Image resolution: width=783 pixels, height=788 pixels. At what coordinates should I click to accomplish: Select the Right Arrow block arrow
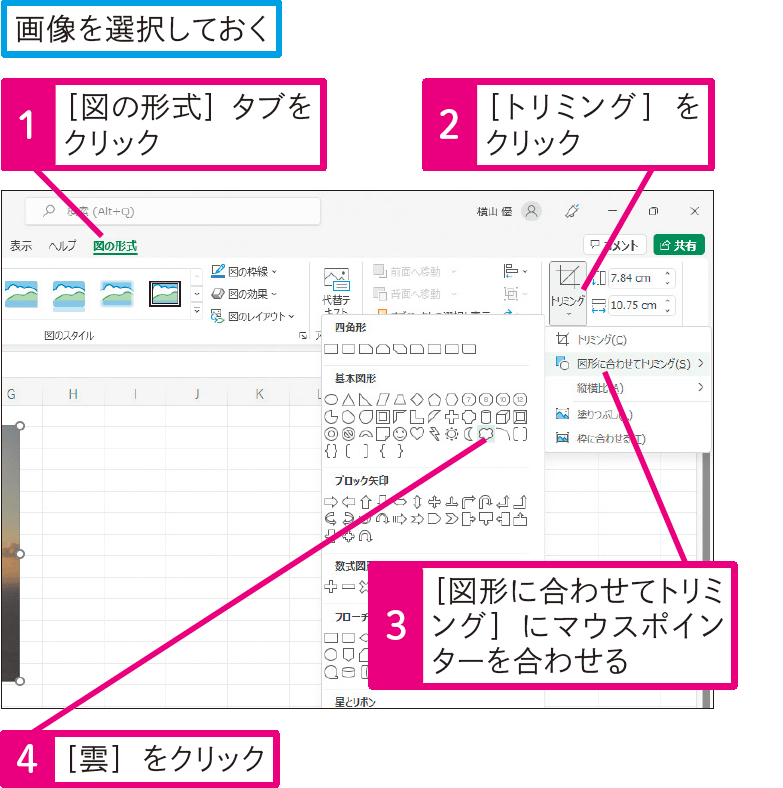tap(331, 502)
